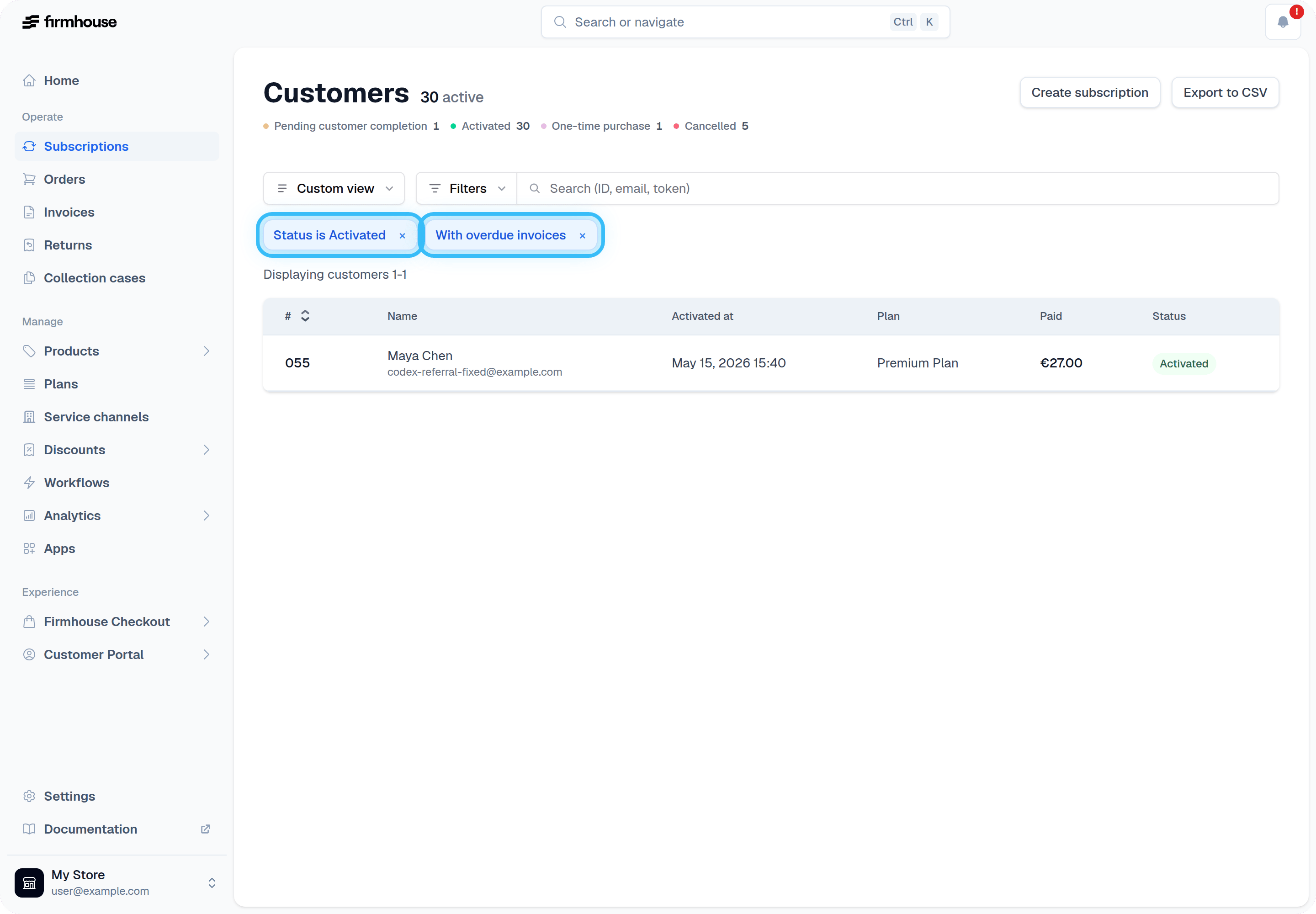Viewport: 1316px width, 914px height.
Task: Click the Invoices document icon
Action: pos(29,213)
